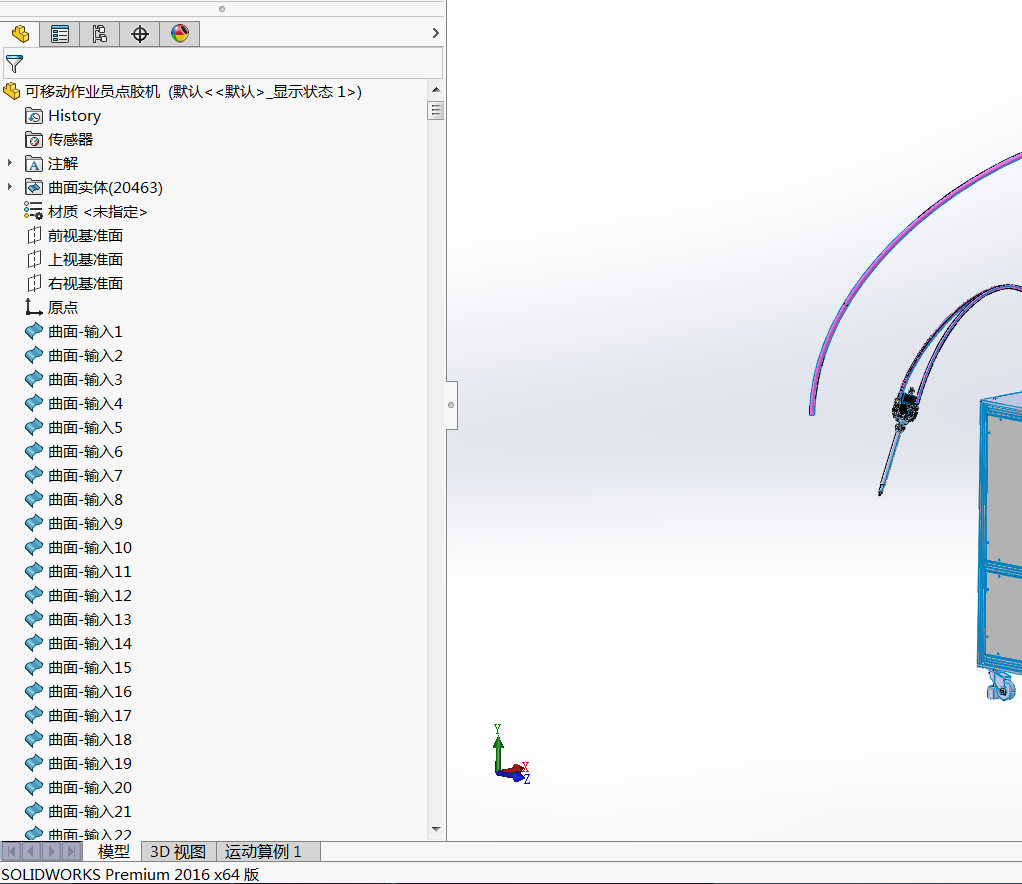Click the 曲面-输入18 feature text
The width and height of the screenshot is (1022, 884).
[x=90, y=739]
